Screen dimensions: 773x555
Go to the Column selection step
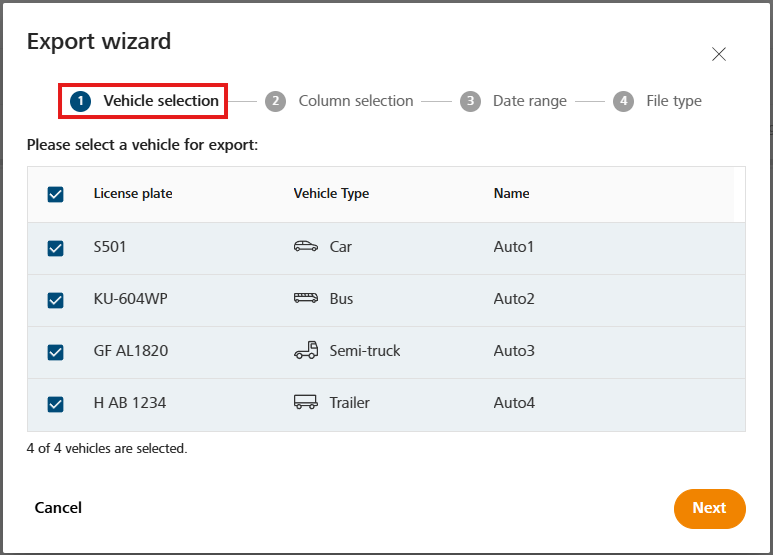pos(356,101)
